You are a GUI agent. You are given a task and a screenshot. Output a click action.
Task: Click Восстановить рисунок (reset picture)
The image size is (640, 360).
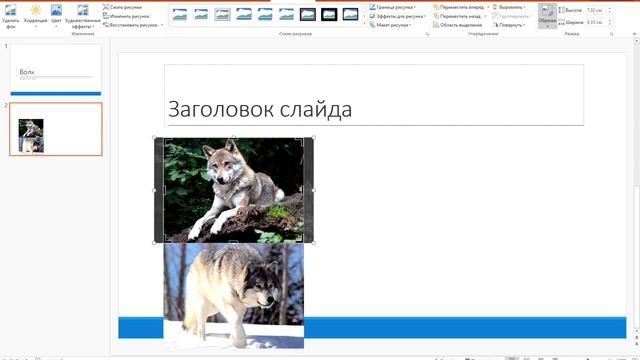click(x=130, y=25)
